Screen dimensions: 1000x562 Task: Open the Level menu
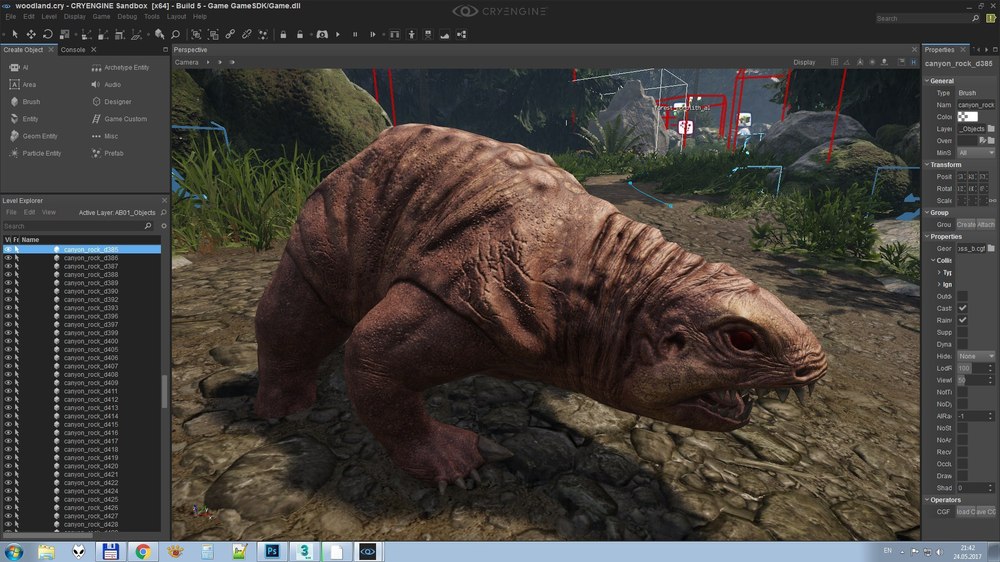(49, 17)
